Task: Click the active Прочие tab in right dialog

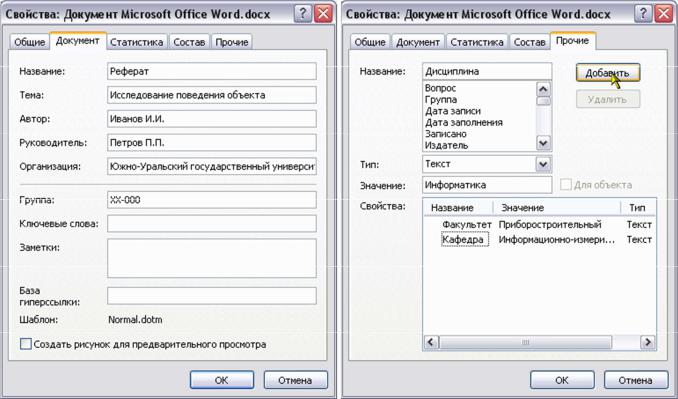Action: pos(572,41)
